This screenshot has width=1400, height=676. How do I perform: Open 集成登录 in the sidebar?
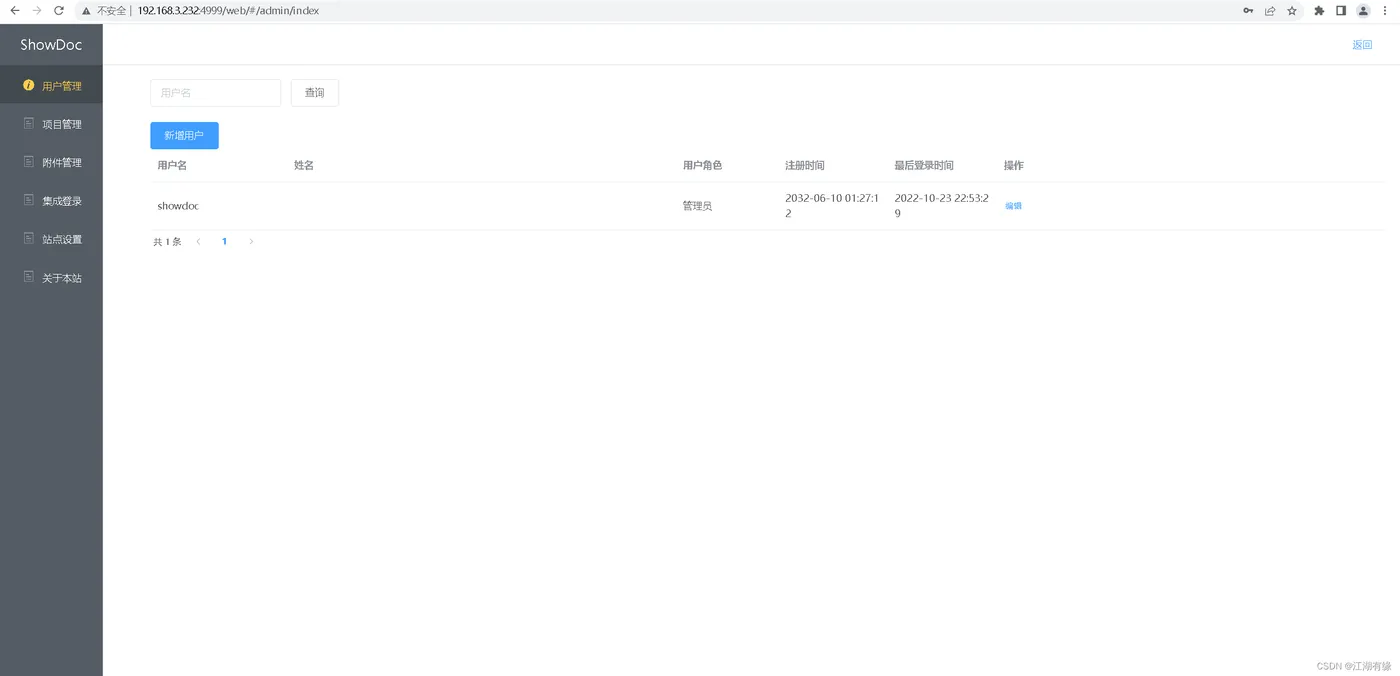coord(51,201)
